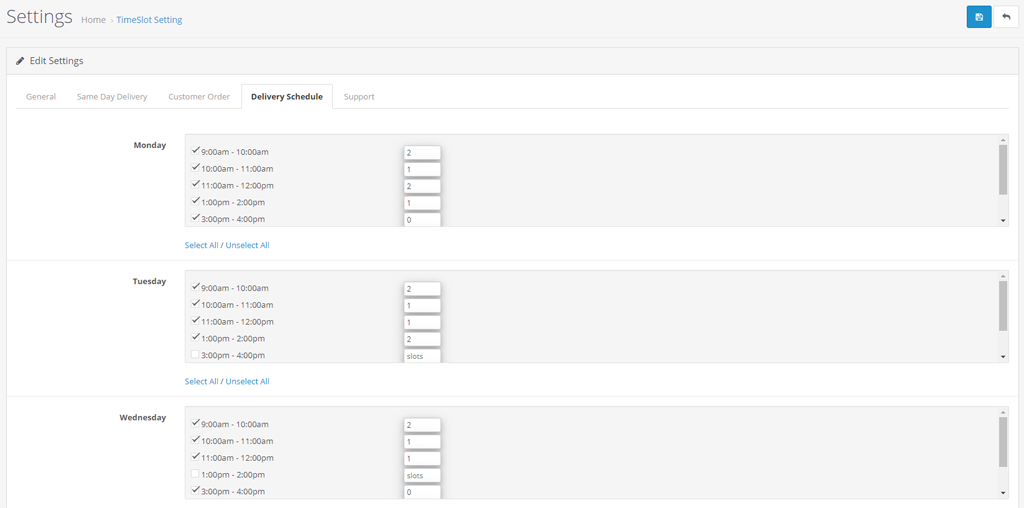Enable Tuesday 3:00pm - 4:00pm slot
This screenshot has height=508, width=1024.
click(195, 355)
